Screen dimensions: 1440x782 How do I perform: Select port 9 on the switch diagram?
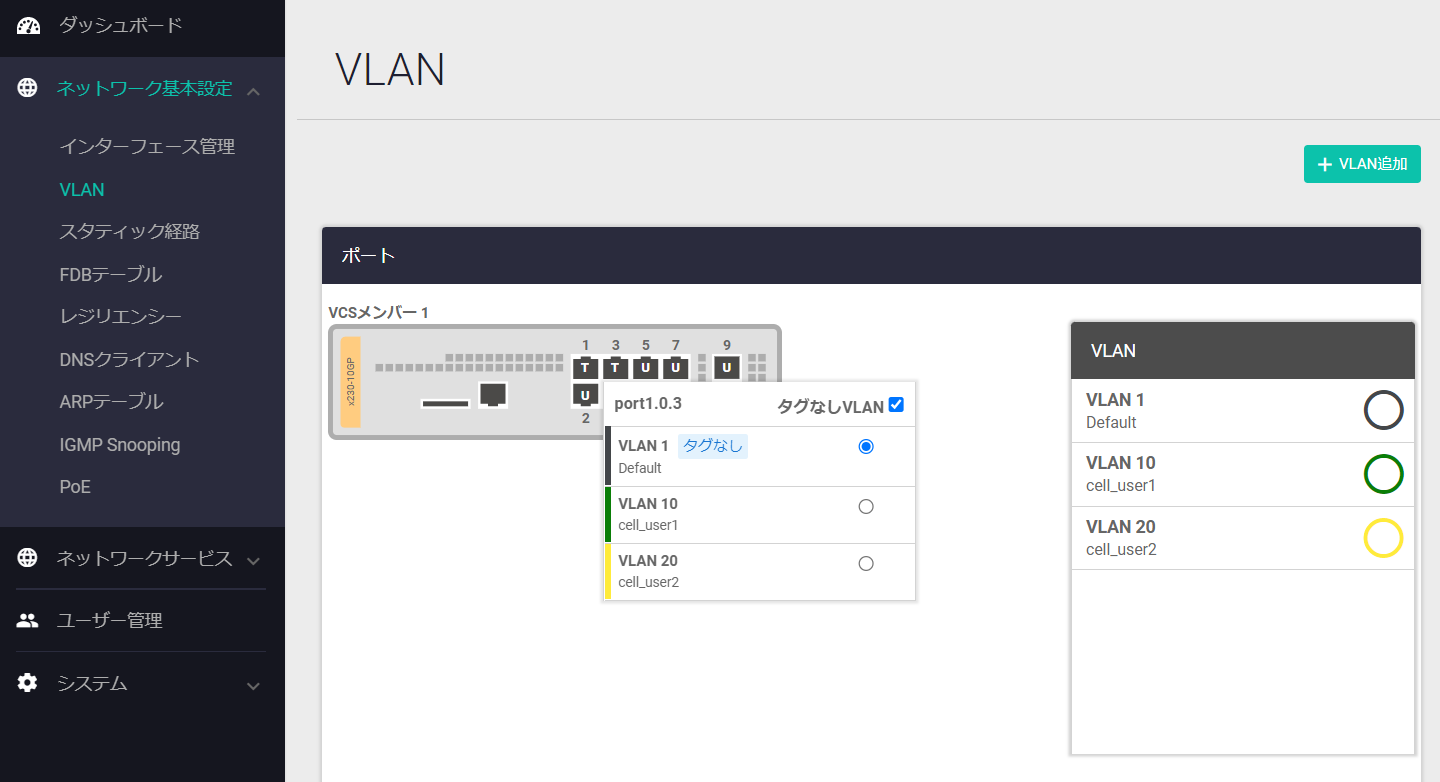click(x=727, y=368)
